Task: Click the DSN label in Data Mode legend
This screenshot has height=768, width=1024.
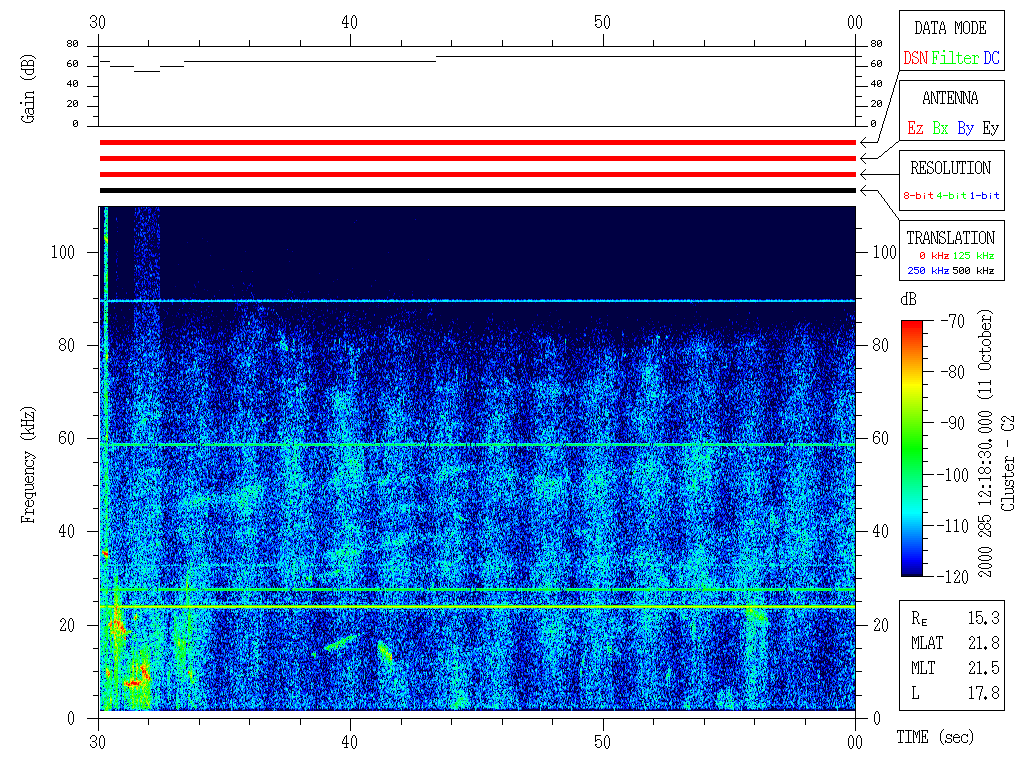Action: click(915, 59)
